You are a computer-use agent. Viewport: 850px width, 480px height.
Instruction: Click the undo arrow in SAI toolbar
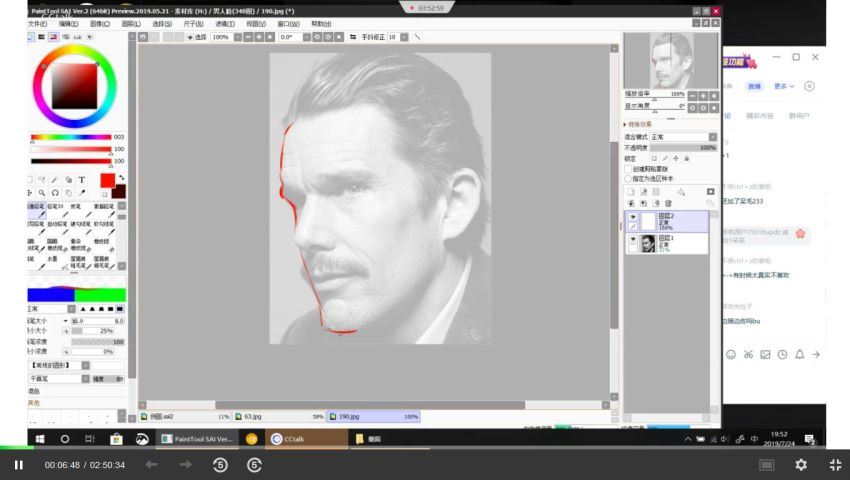(143, 37)
